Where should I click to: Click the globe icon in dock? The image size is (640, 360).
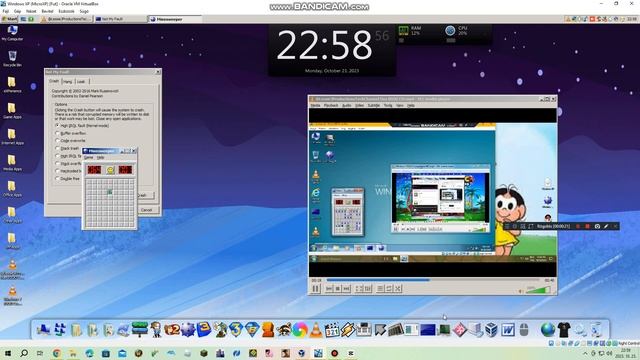point(548,329)
